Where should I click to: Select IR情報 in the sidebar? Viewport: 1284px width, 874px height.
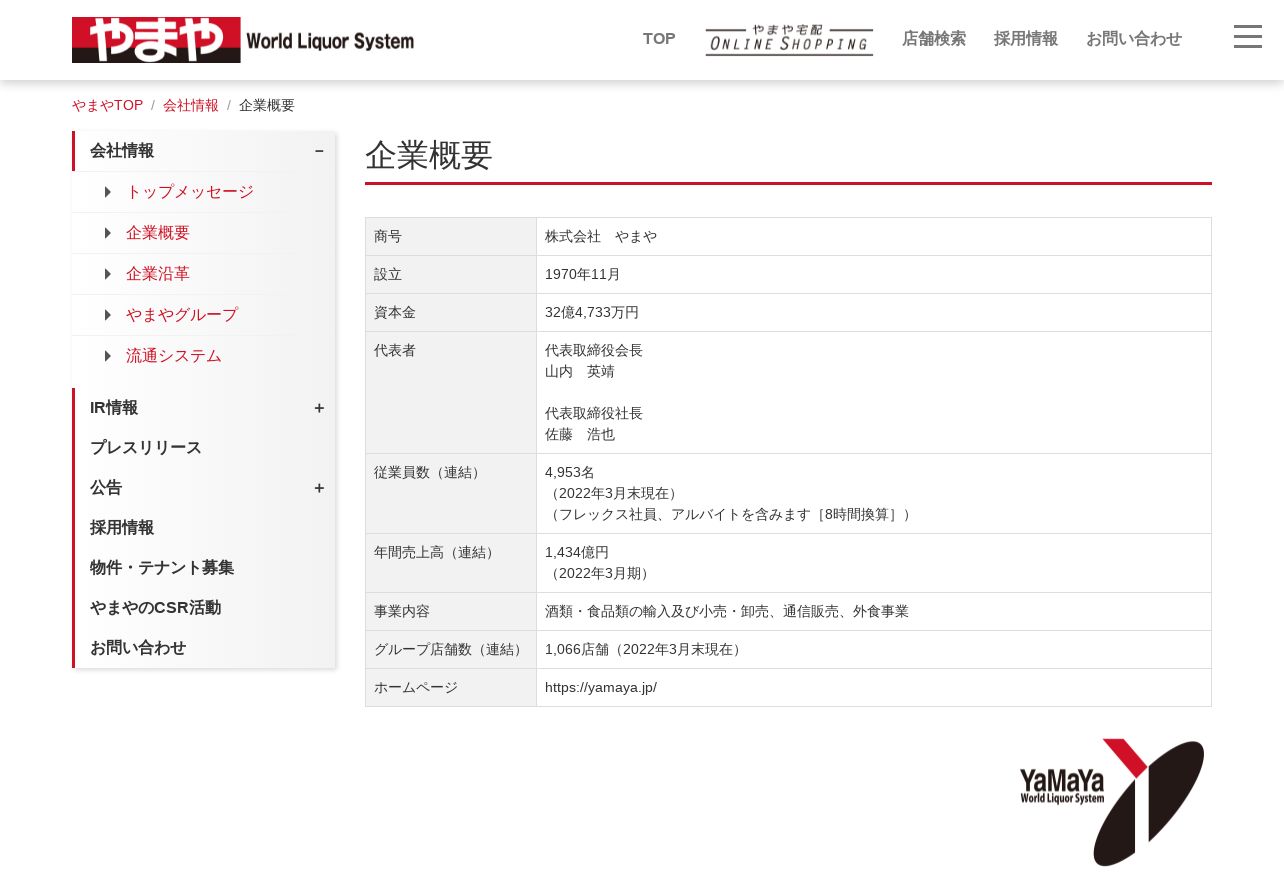coord(114,408)
